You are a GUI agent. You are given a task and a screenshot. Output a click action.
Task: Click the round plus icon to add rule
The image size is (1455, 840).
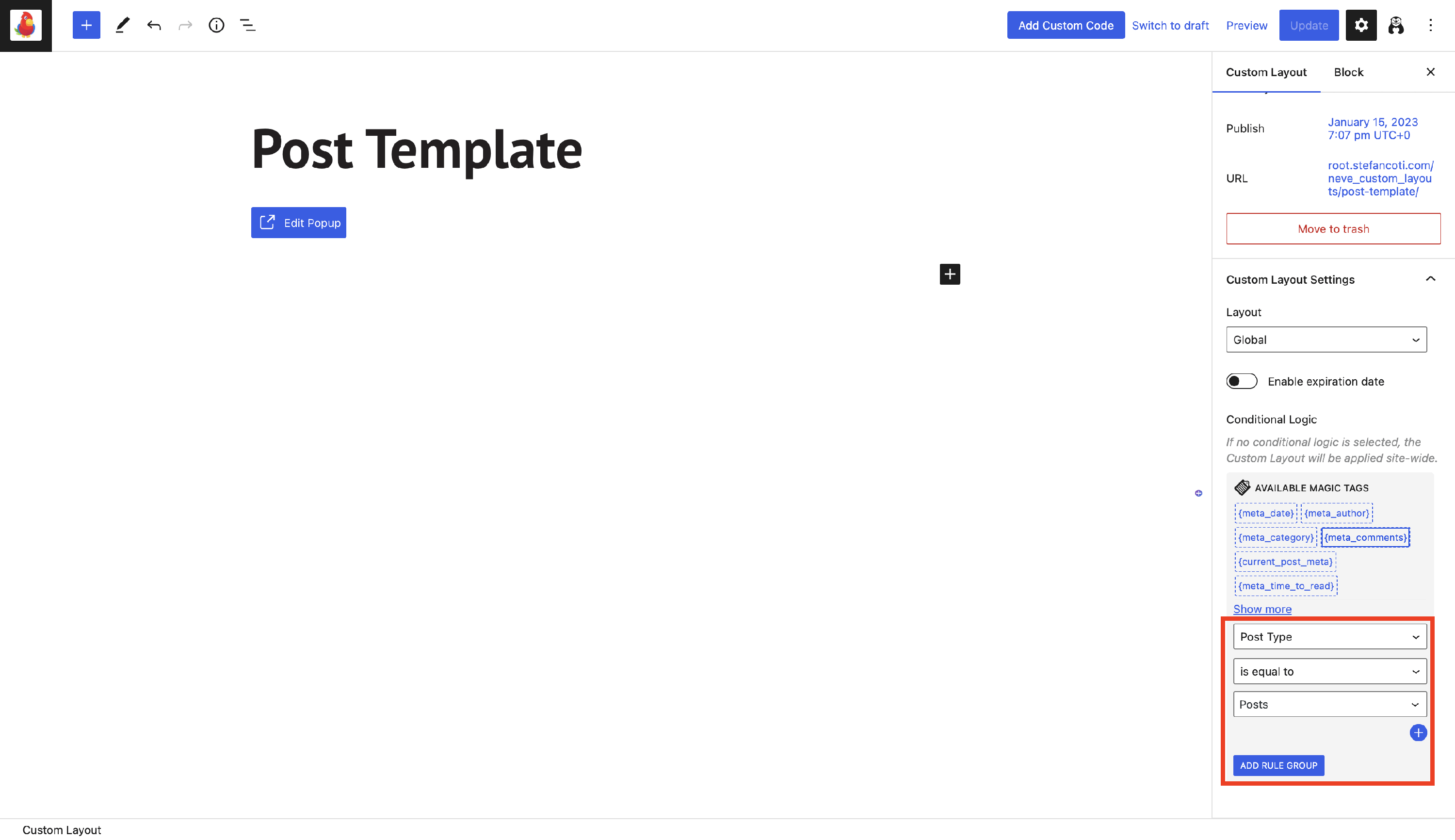[x=1418, y=733]
